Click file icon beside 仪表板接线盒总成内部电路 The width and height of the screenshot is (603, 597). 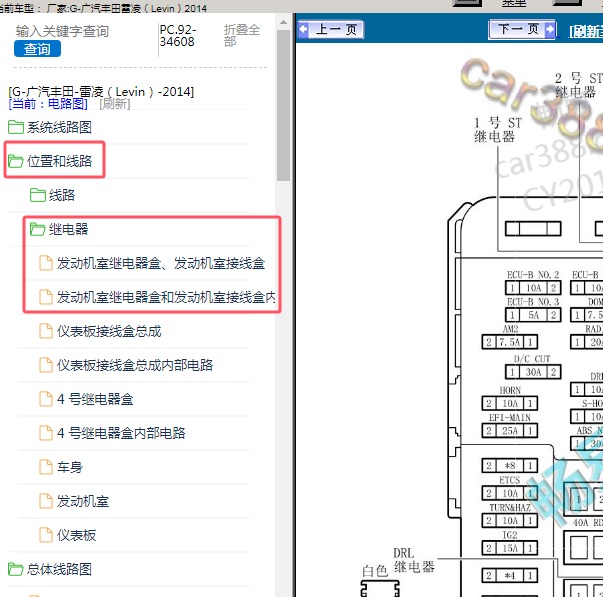click(x=46, y=365)
